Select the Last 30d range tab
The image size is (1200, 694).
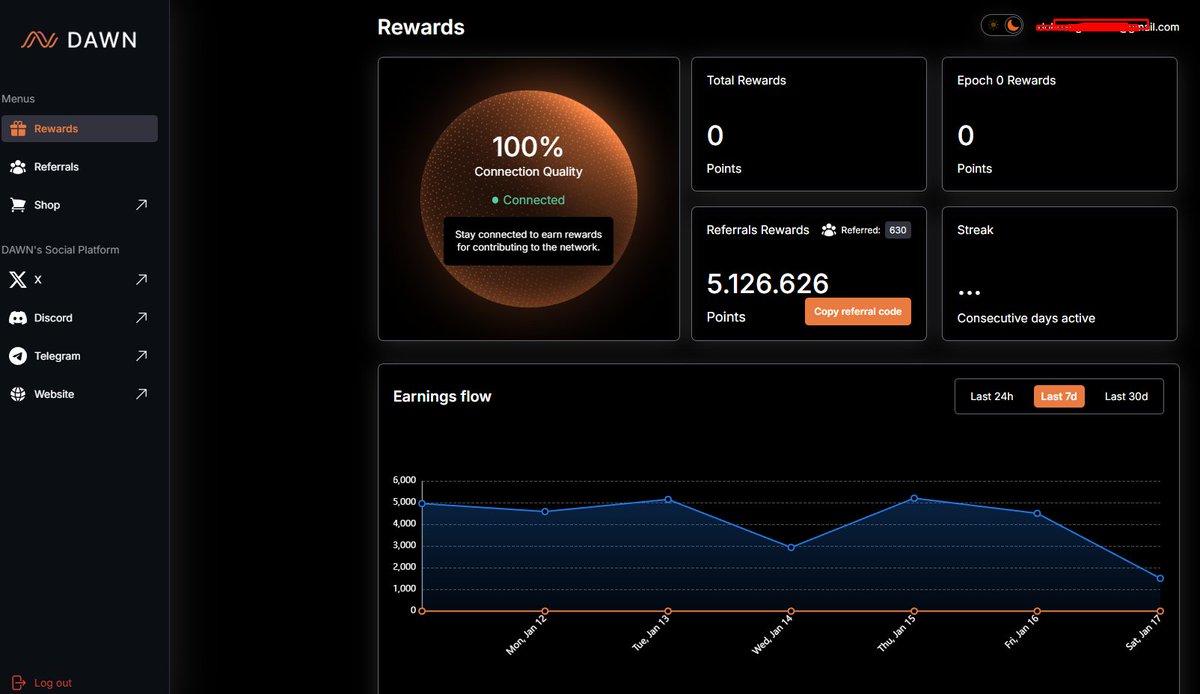pos(1126,397)
